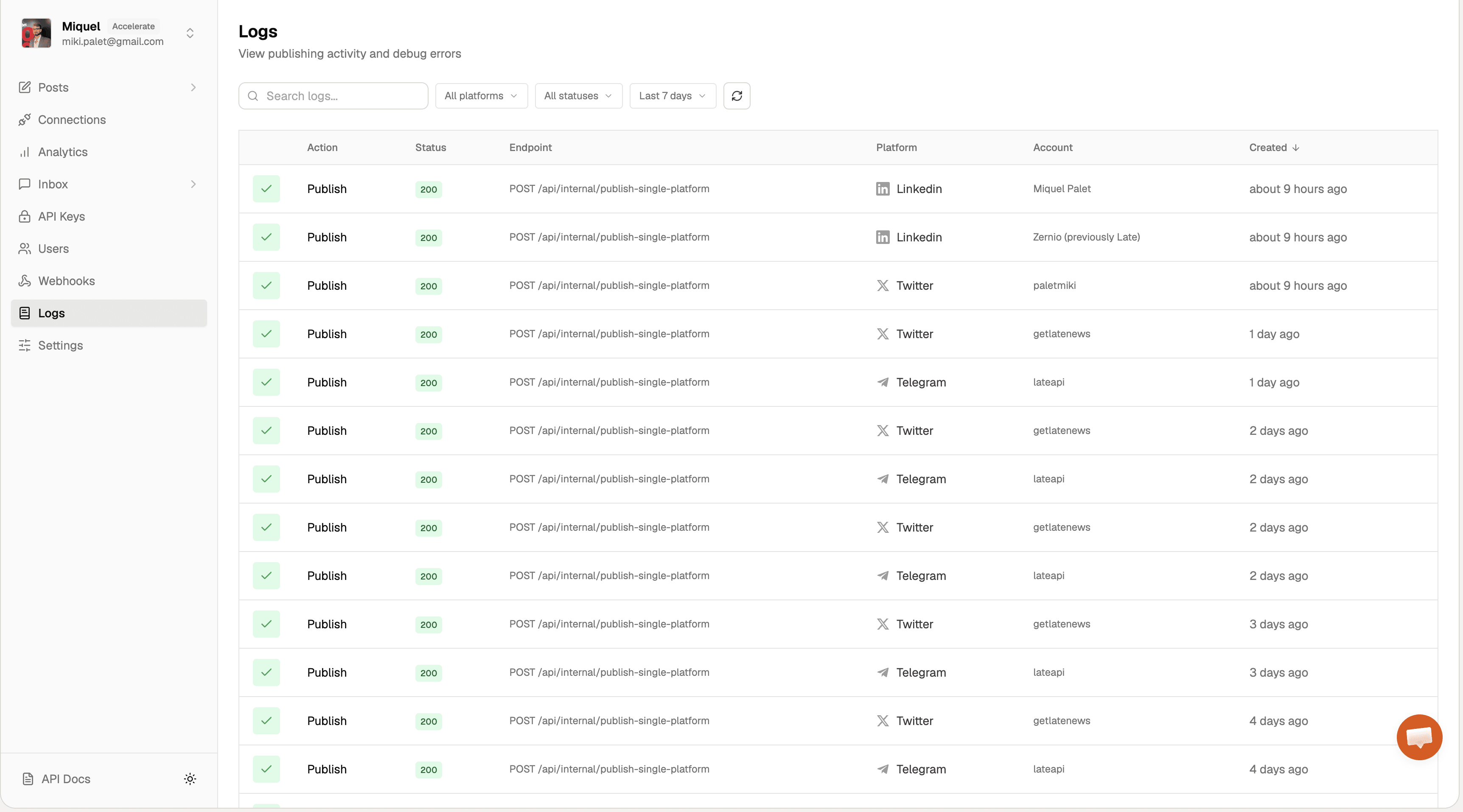The image size is (1463, 812).
Task: Click the Analytics bar chart icon
Action: [x=25, y=152]
